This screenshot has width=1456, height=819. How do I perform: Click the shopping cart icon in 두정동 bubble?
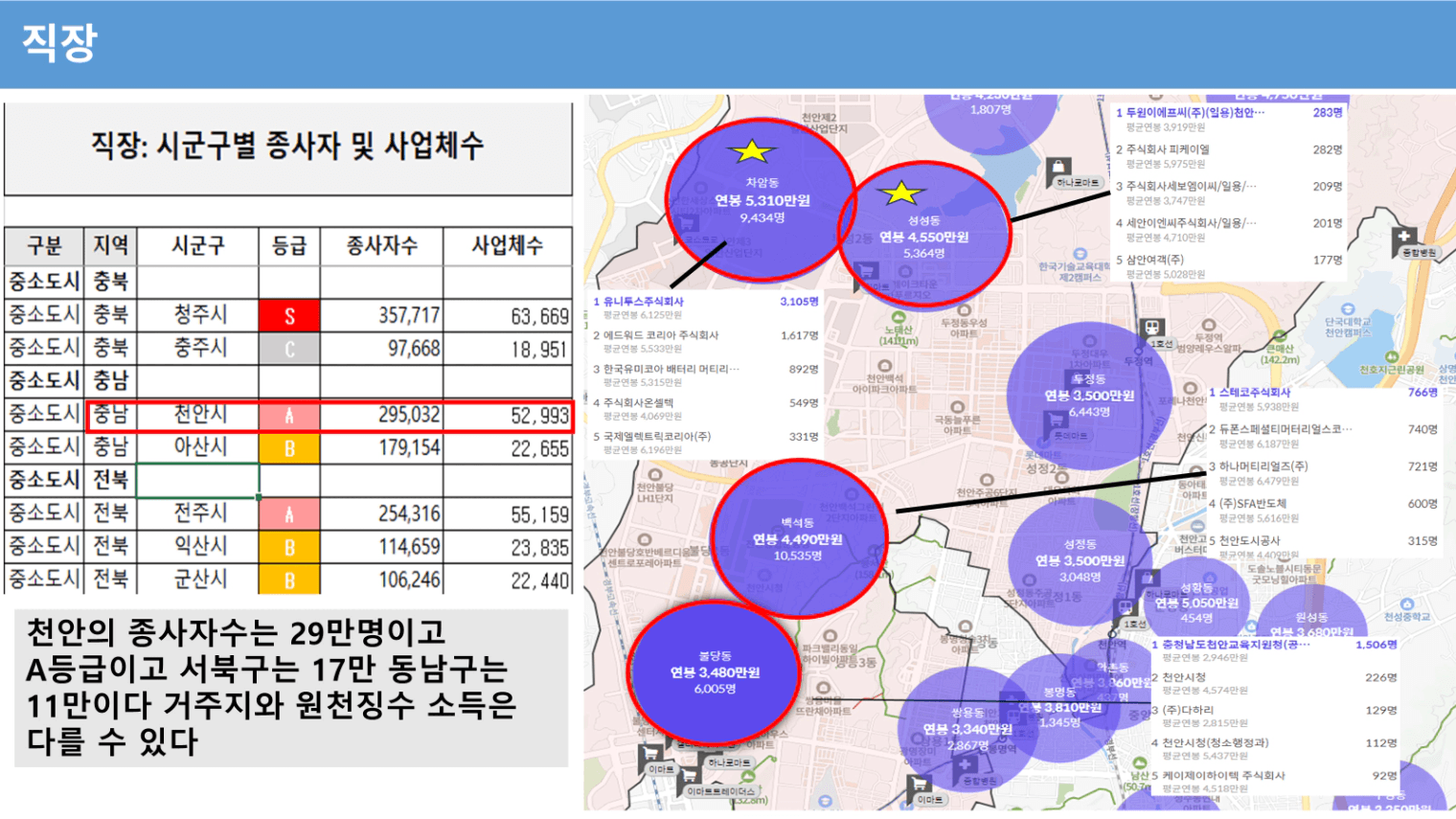pyautogui.click(x=1056, y=420)
